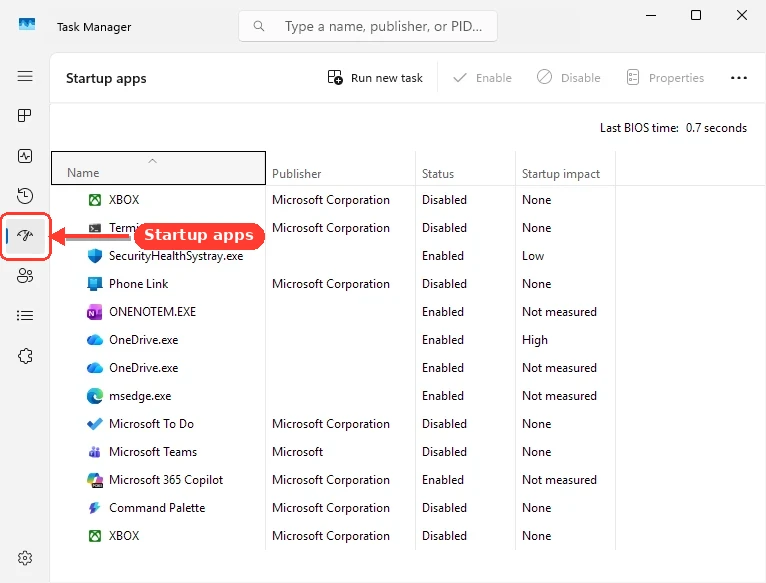Image resolution: width=766 pixels, height=583 pixels.
Task: Open Properties for selected app
Action: 665,78
